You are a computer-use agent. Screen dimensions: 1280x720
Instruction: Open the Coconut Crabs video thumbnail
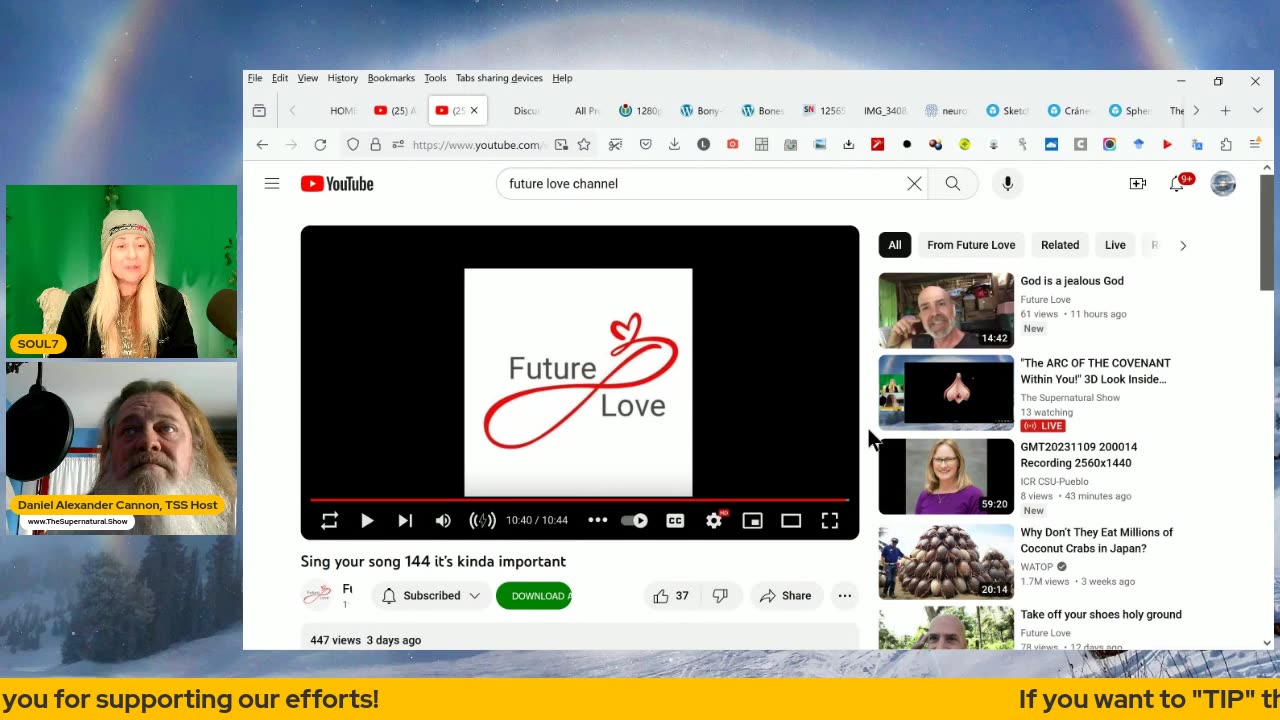[946, 561]
